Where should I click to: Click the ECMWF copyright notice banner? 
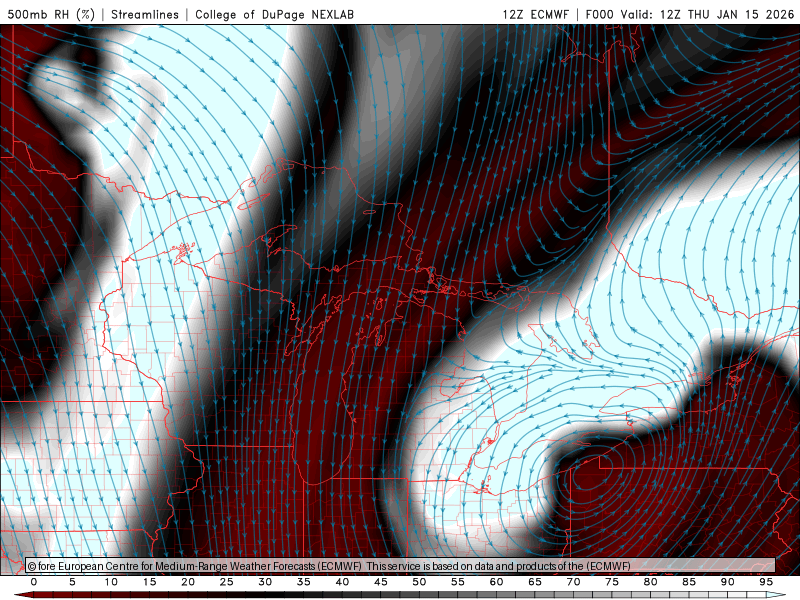click(x=401, y=566)
